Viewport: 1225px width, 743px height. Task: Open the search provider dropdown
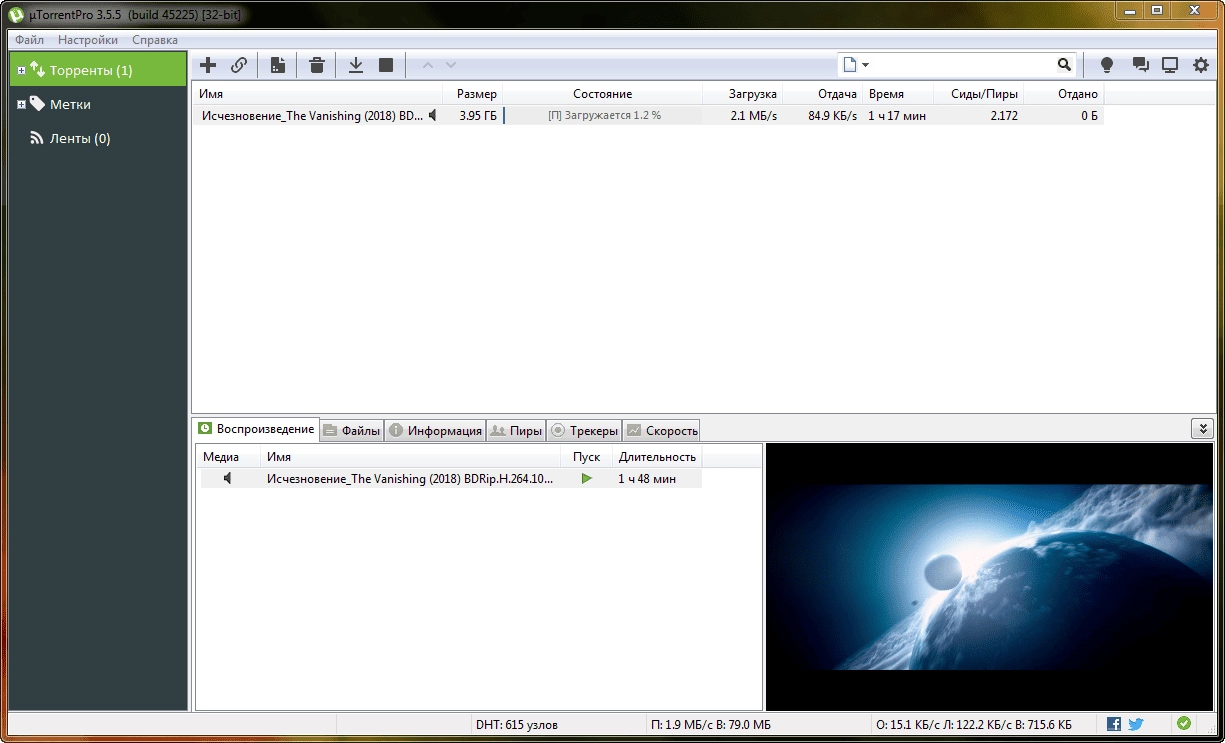[856, 65]
